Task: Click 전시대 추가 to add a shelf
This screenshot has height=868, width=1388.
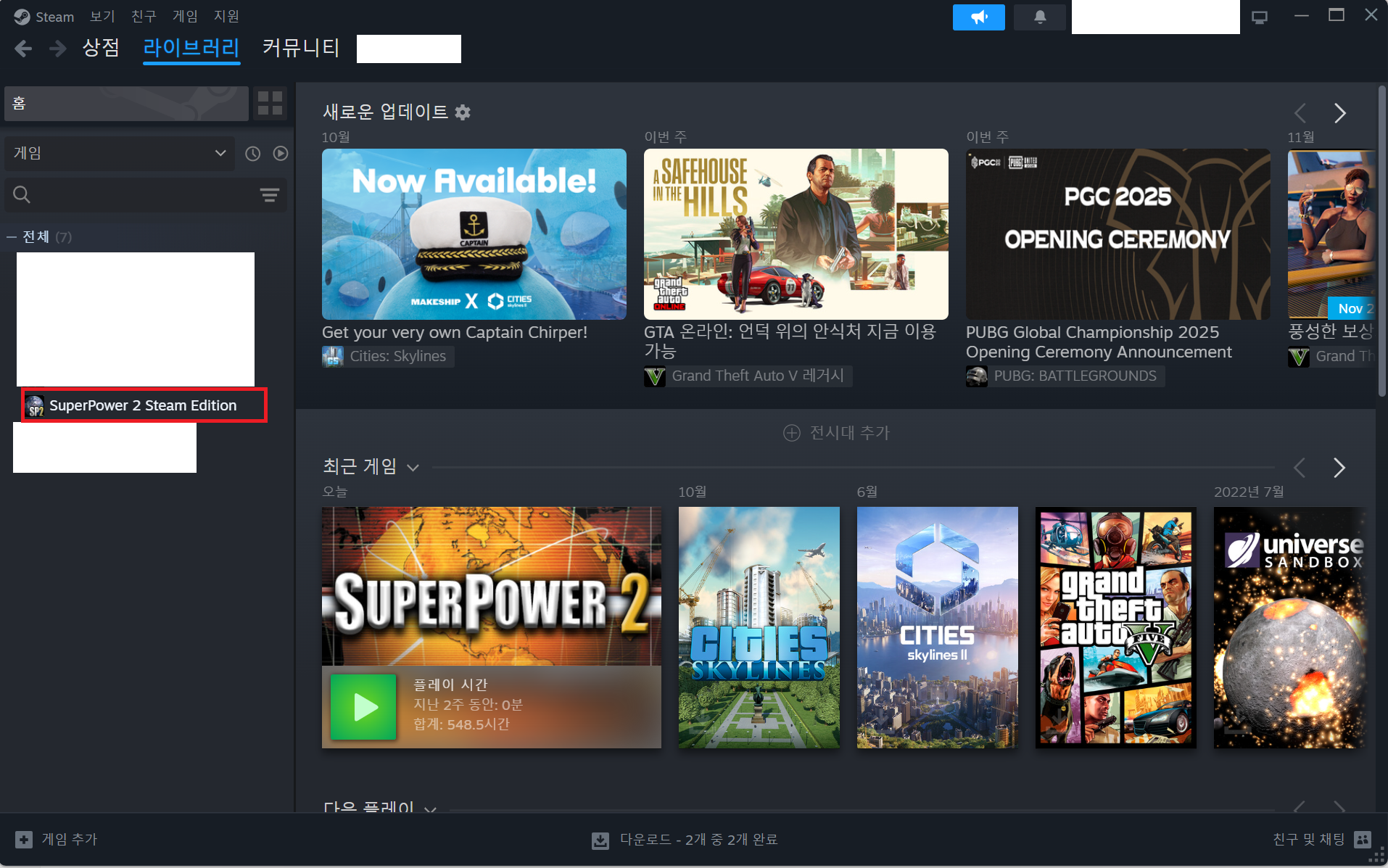Action: (x=836, y=433)
